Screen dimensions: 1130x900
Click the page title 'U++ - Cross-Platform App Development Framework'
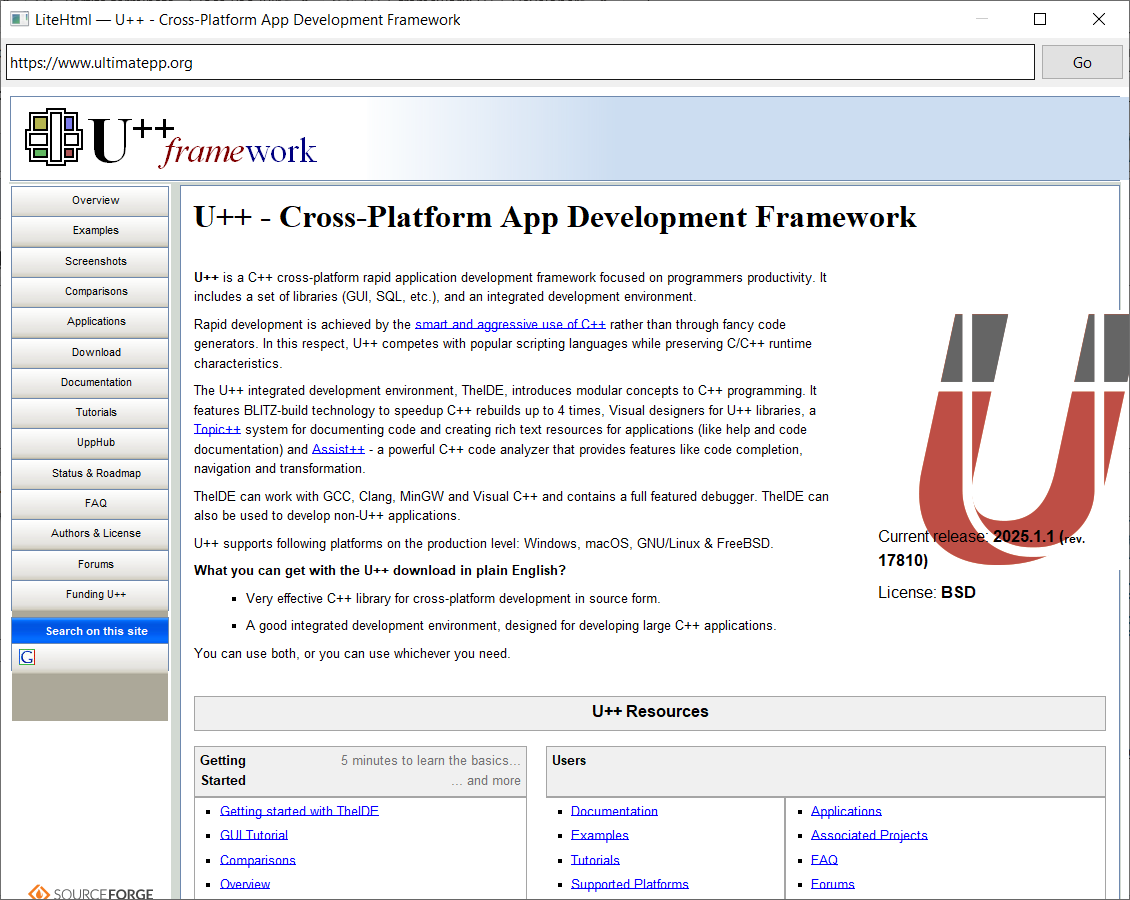tap(555, 218)
